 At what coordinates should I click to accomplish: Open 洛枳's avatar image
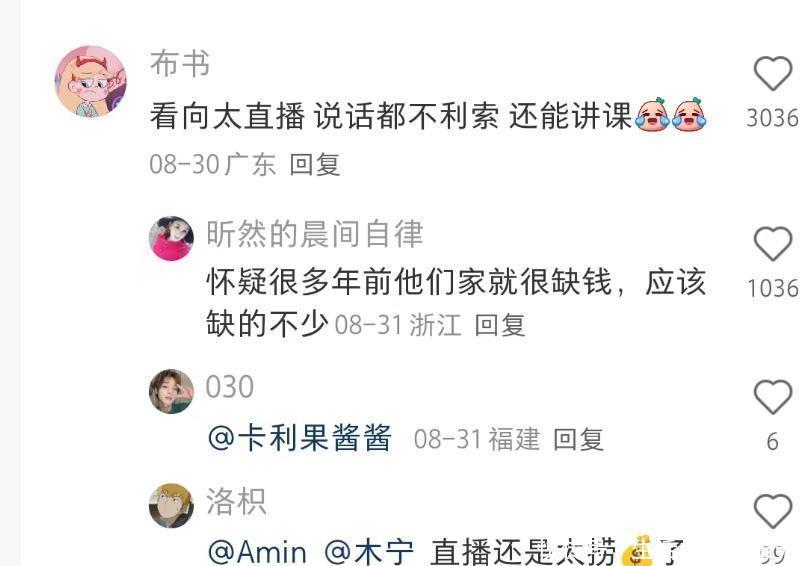tap(171, 506)
